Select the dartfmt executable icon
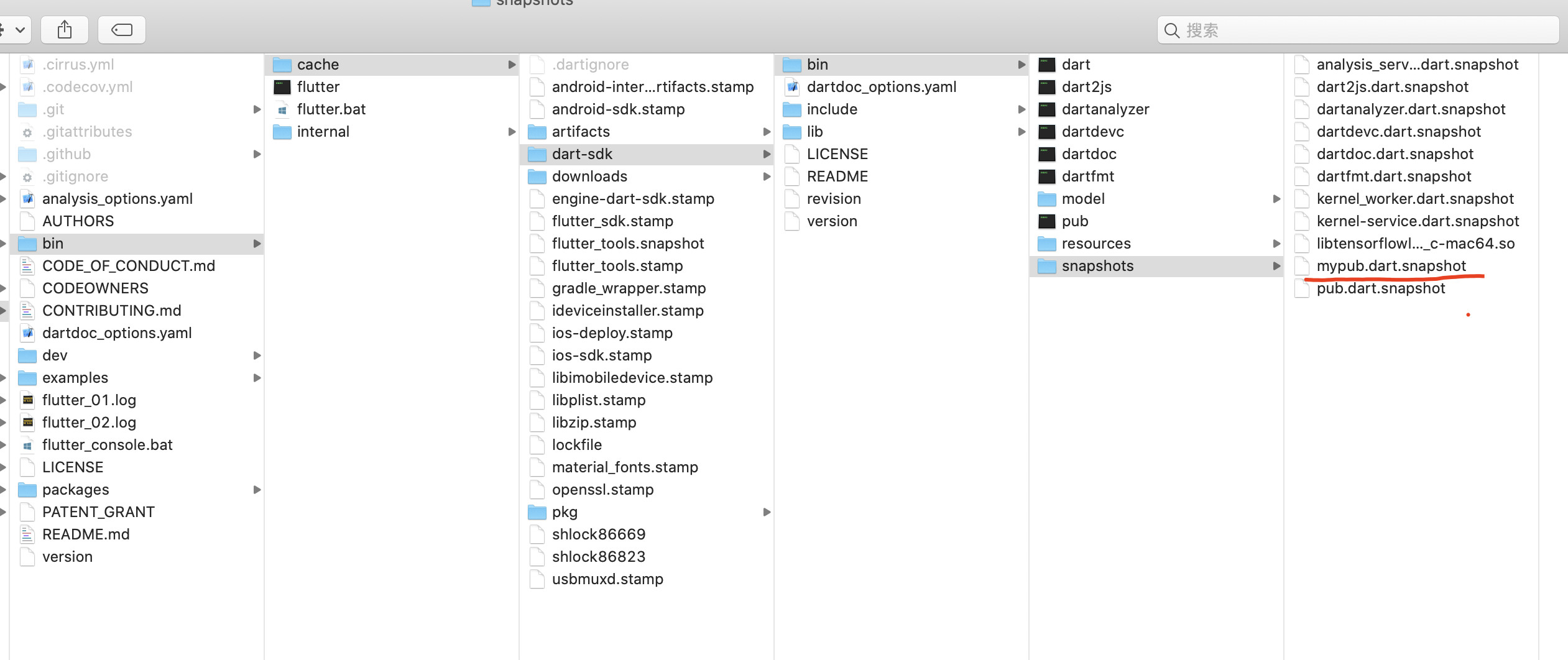The height and width of the screenshot is (660, 1568). (1047, 176)
